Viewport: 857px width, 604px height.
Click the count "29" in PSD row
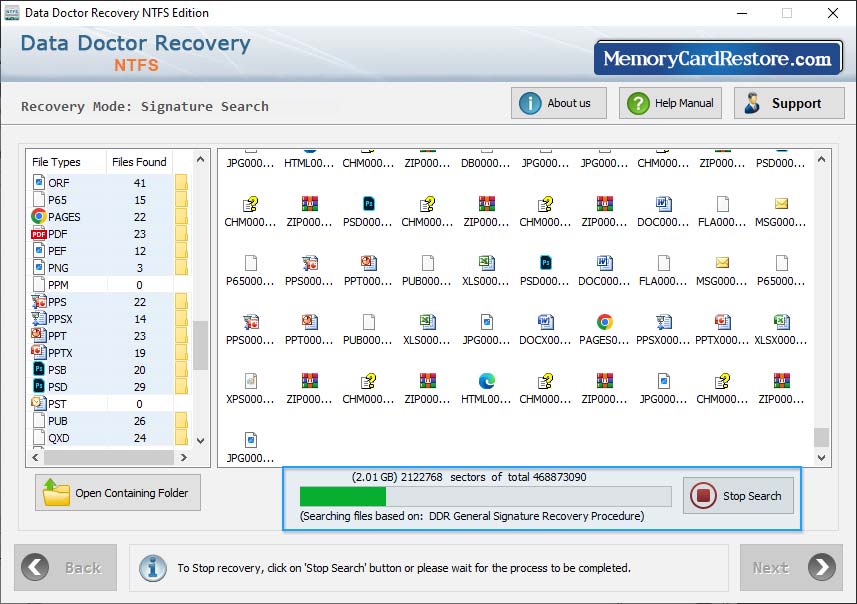coord(140,387)
